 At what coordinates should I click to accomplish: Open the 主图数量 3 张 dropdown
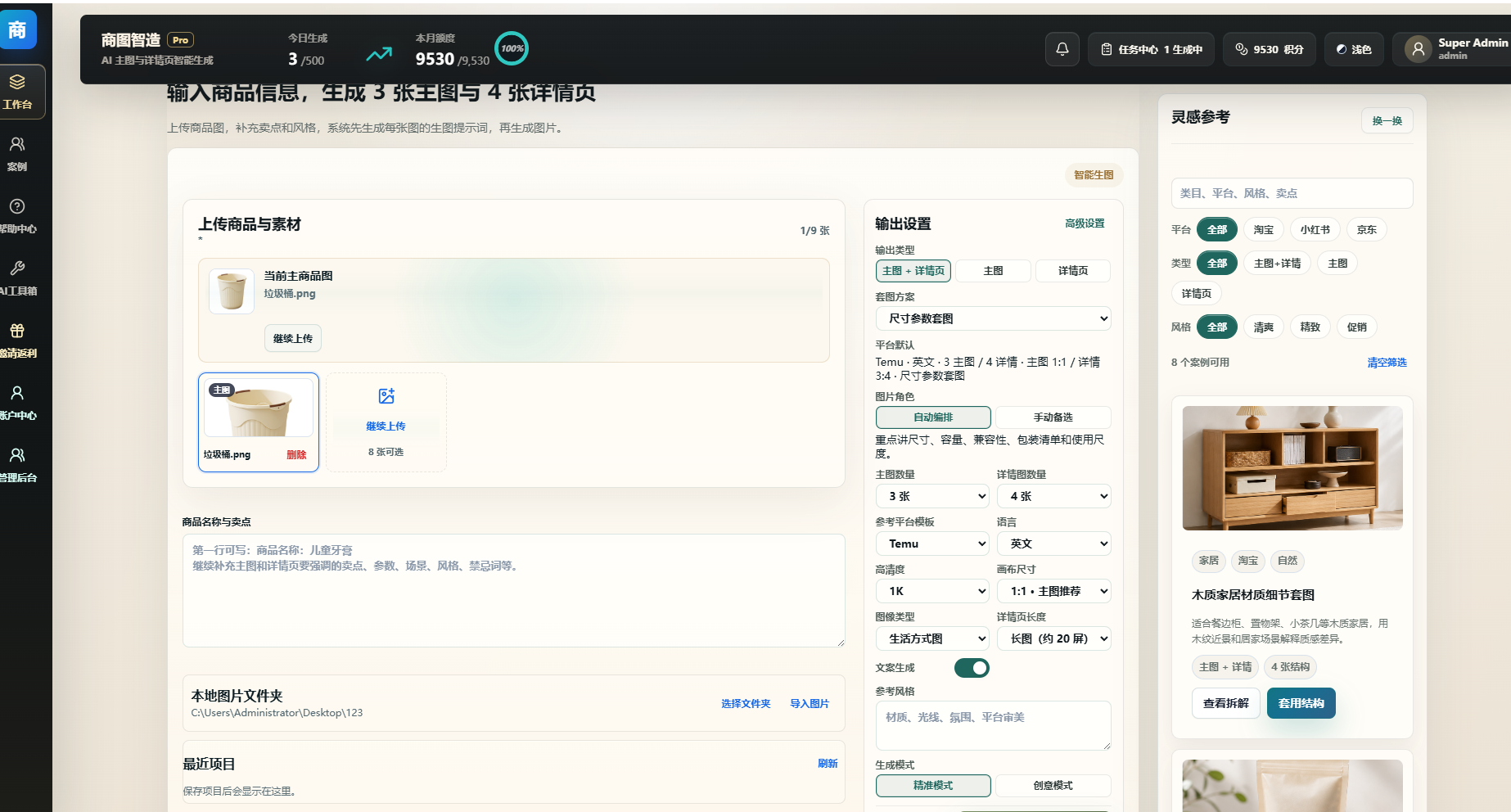coord(932,496)
